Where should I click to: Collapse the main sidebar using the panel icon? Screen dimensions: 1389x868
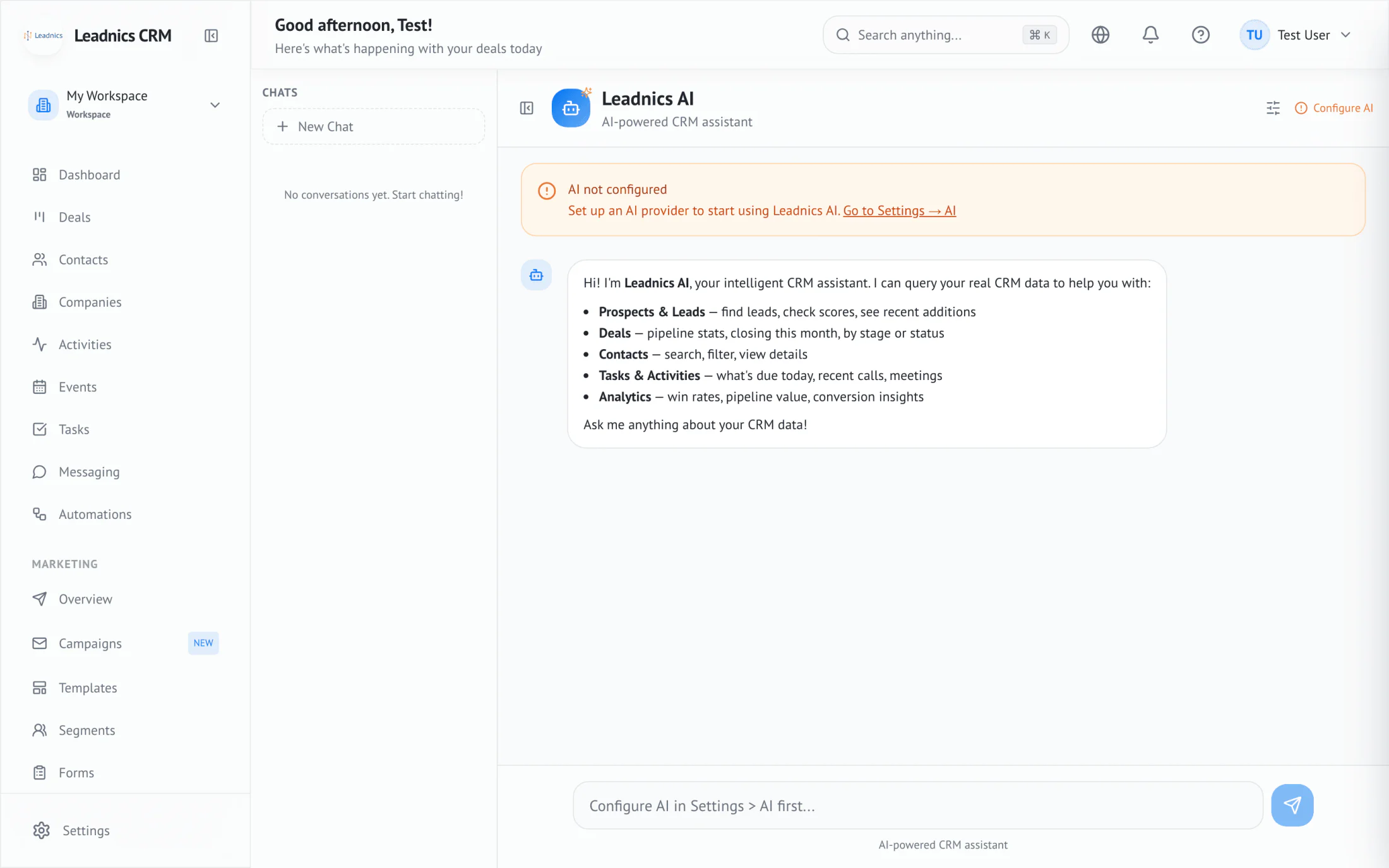coord(211,35)
